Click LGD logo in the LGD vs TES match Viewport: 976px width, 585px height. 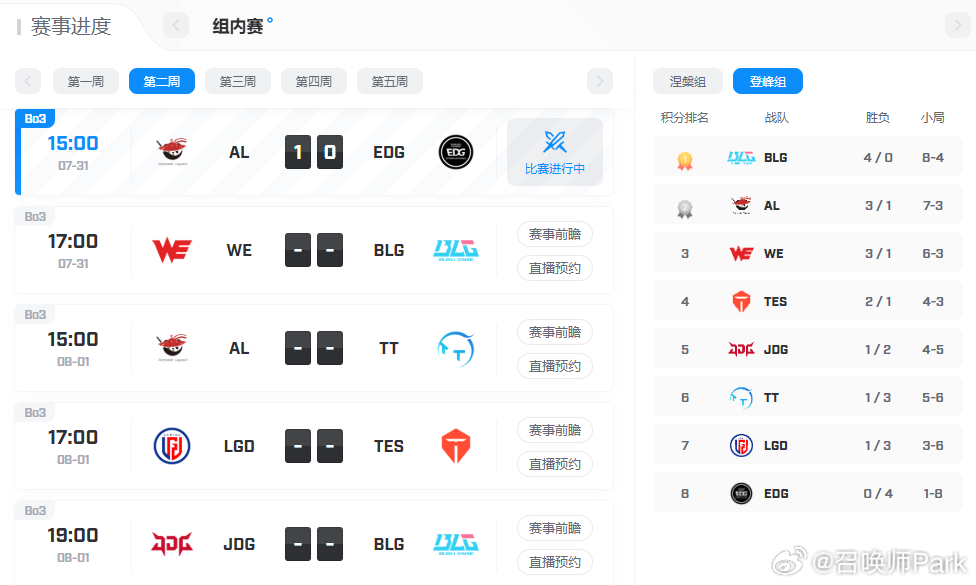point(172,446)
